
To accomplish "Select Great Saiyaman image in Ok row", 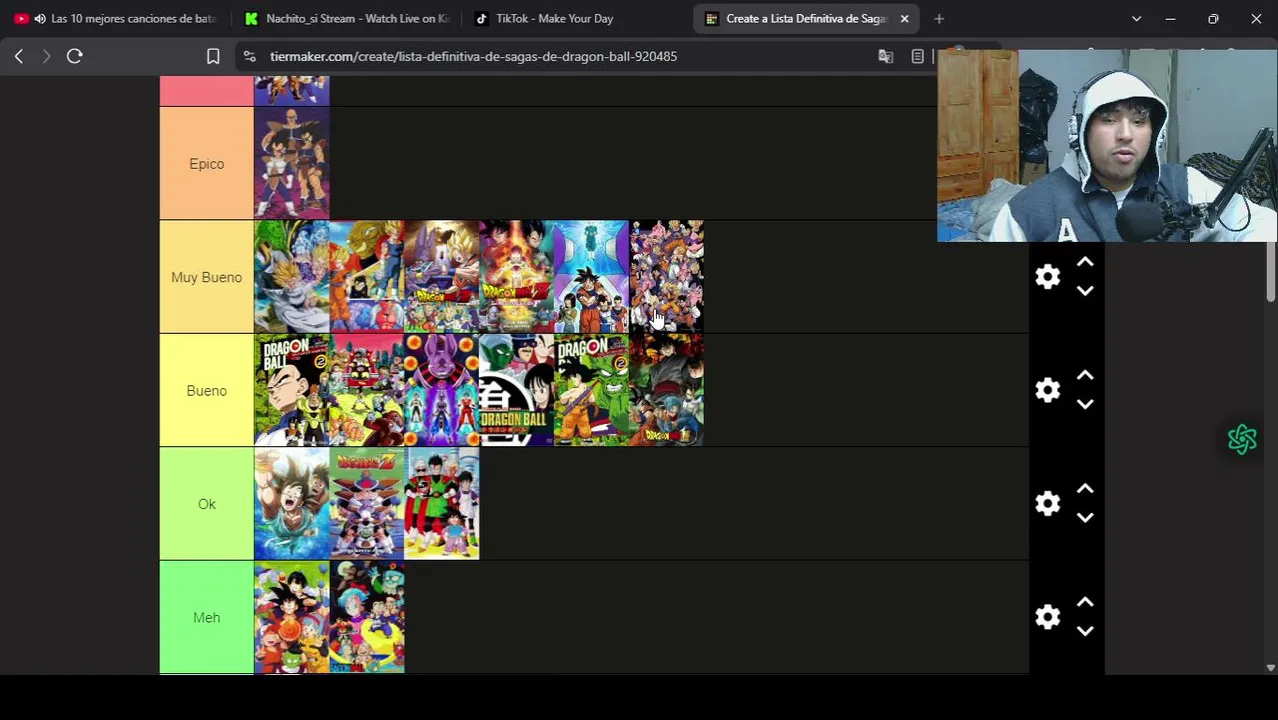I will (442, 504).
